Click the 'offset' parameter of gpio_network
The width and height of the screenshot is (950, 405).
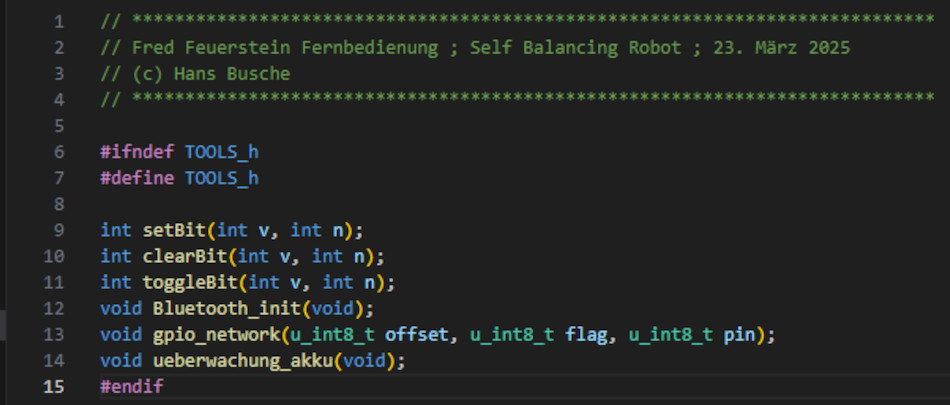pyautogui.click(x=417, y=335)
